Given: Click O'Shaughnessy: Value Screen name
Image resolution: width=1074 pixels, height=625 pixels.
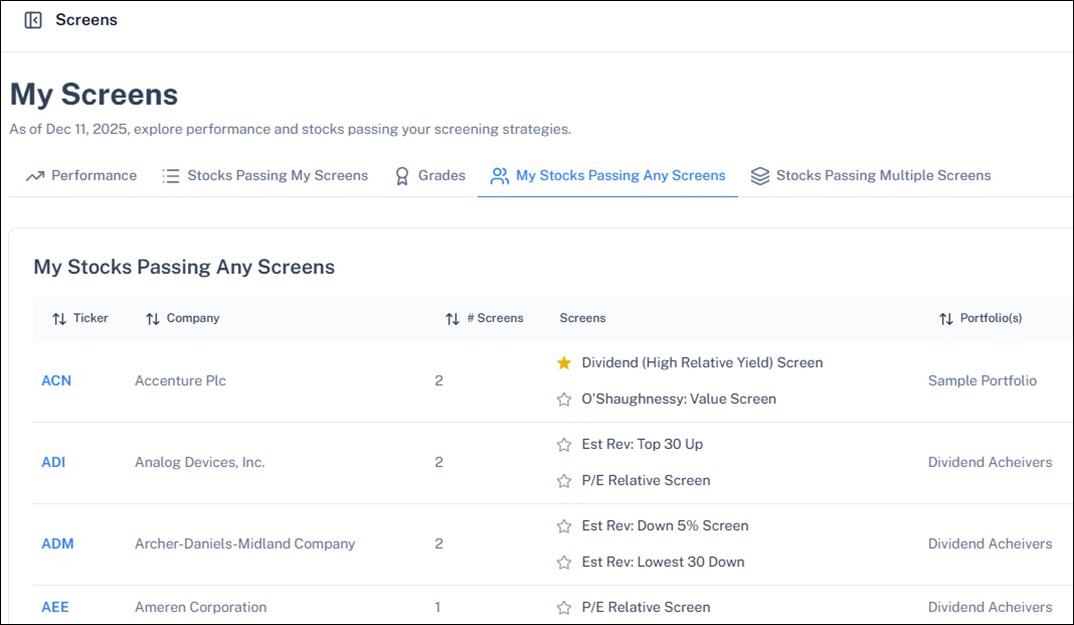Looking at the screenshot, I should click(679, 399).
